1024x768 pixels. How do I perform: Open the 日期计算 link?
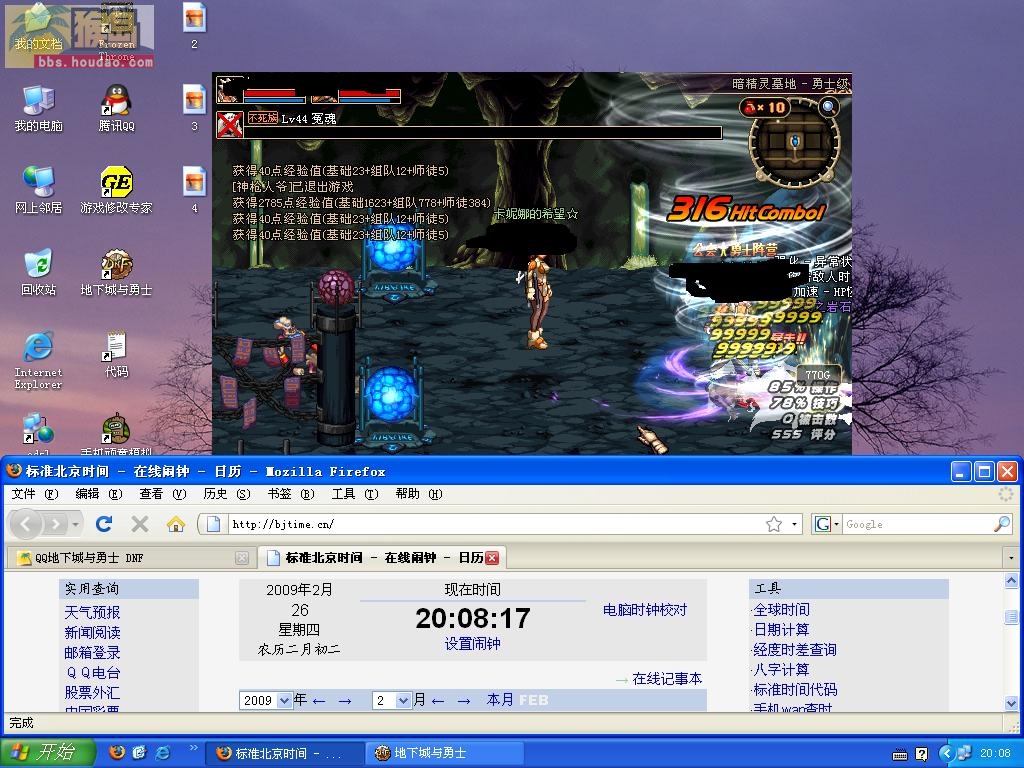click(x=782, y=630)
